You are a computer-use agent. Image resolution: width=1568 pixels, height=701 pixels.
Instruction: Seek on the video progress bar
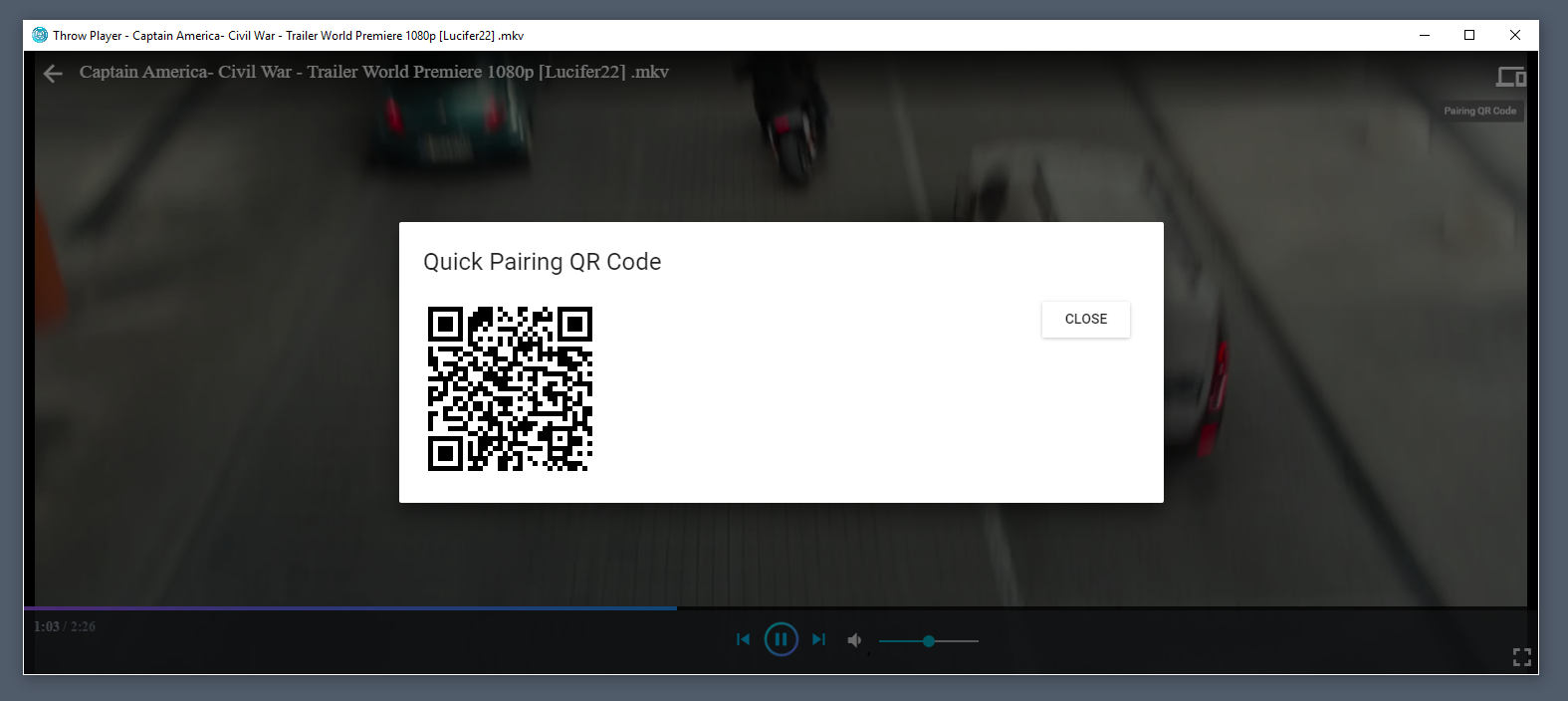point(776,607)
